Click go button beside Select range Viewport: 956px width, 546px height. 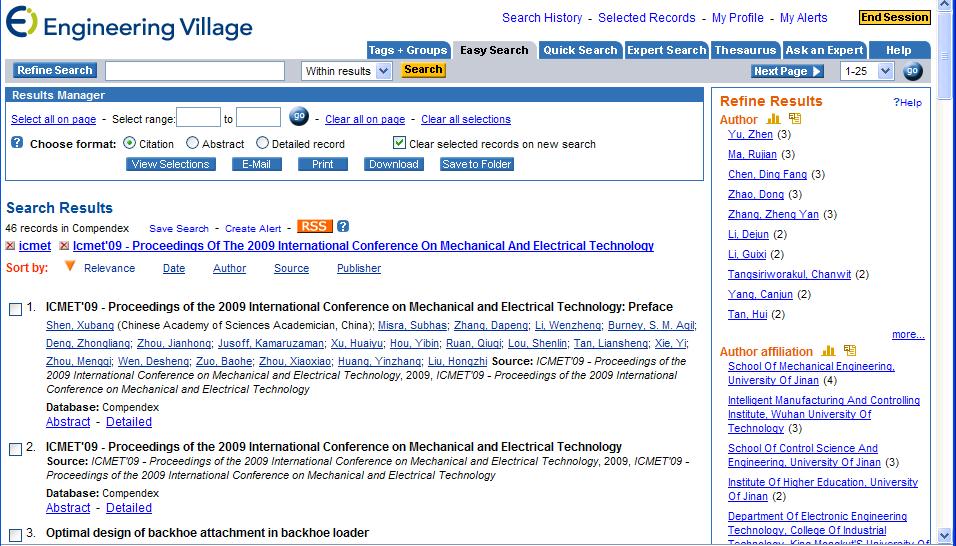[x=299, y=116]
